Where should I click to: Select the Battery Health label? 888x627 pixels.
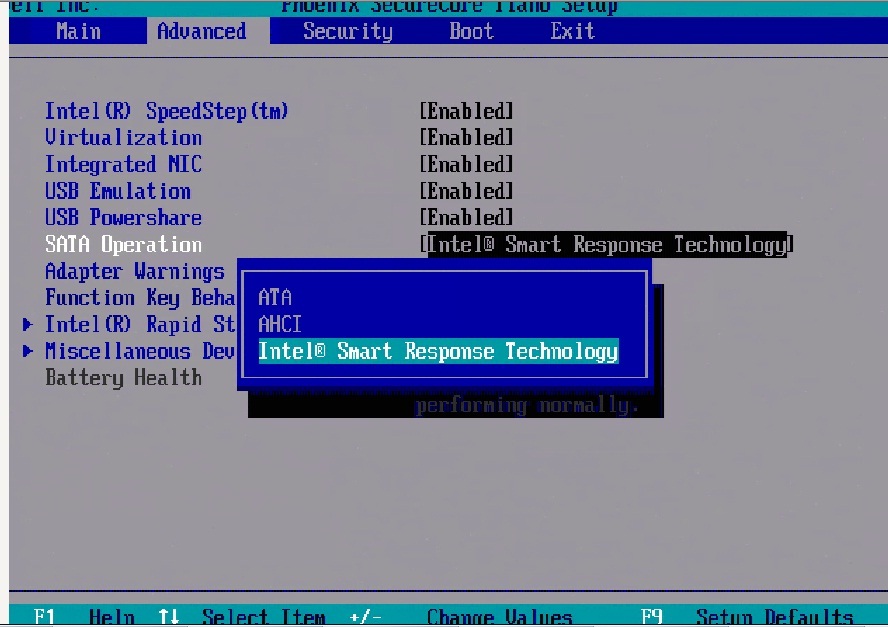[x=123, y=378]
